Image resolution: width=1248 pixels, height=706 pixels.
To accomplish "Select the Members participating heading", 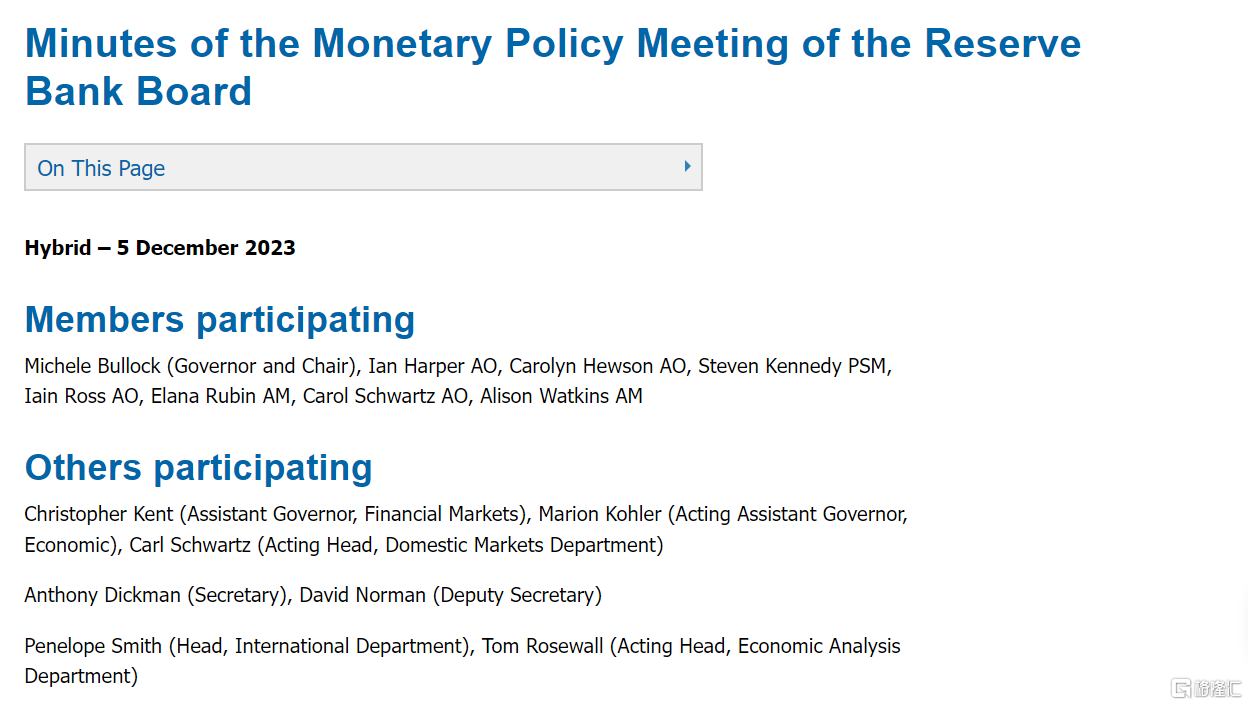I will (x=220, y=319).
